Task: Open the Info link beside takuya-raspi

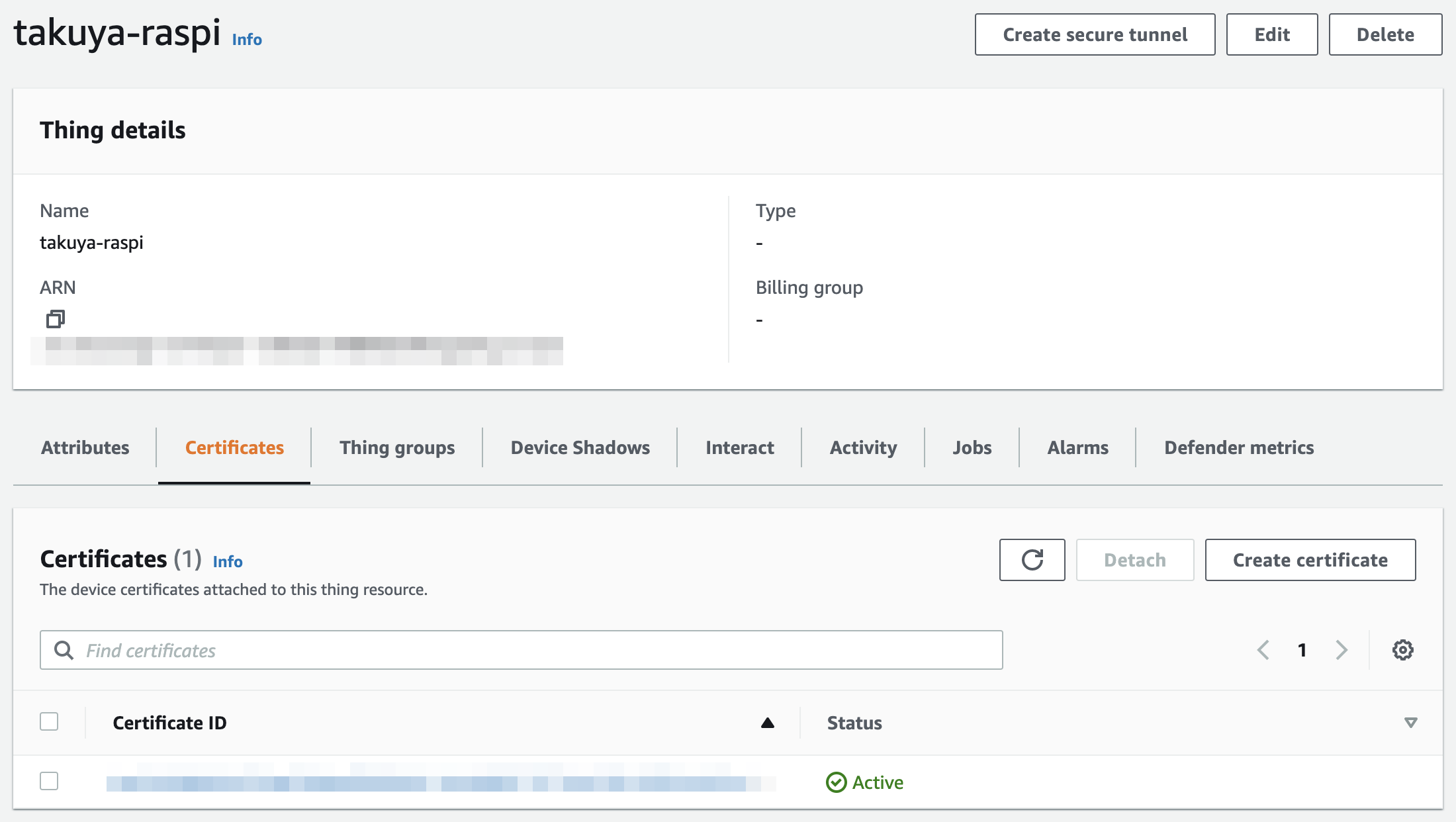Action: tap(246, 39)
